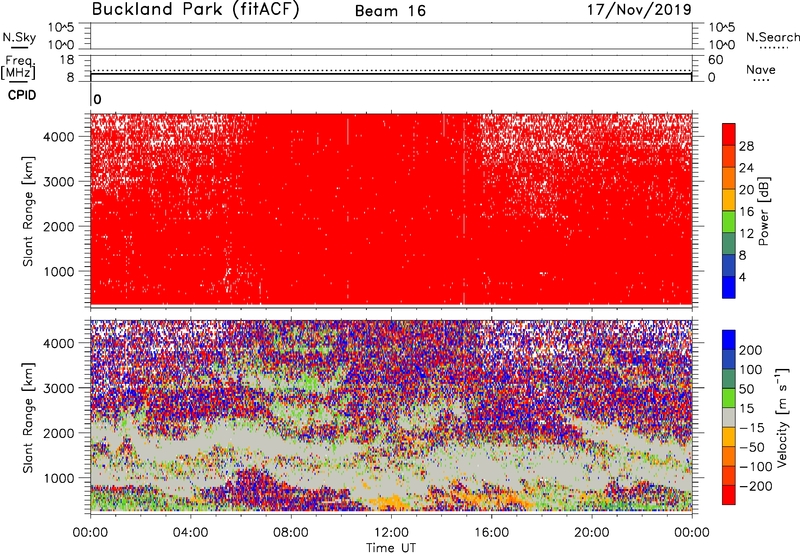This screenshot has height=554, width=800.
Task: Click the 'N.Search' legend label
Action: [x=773, y=37]
